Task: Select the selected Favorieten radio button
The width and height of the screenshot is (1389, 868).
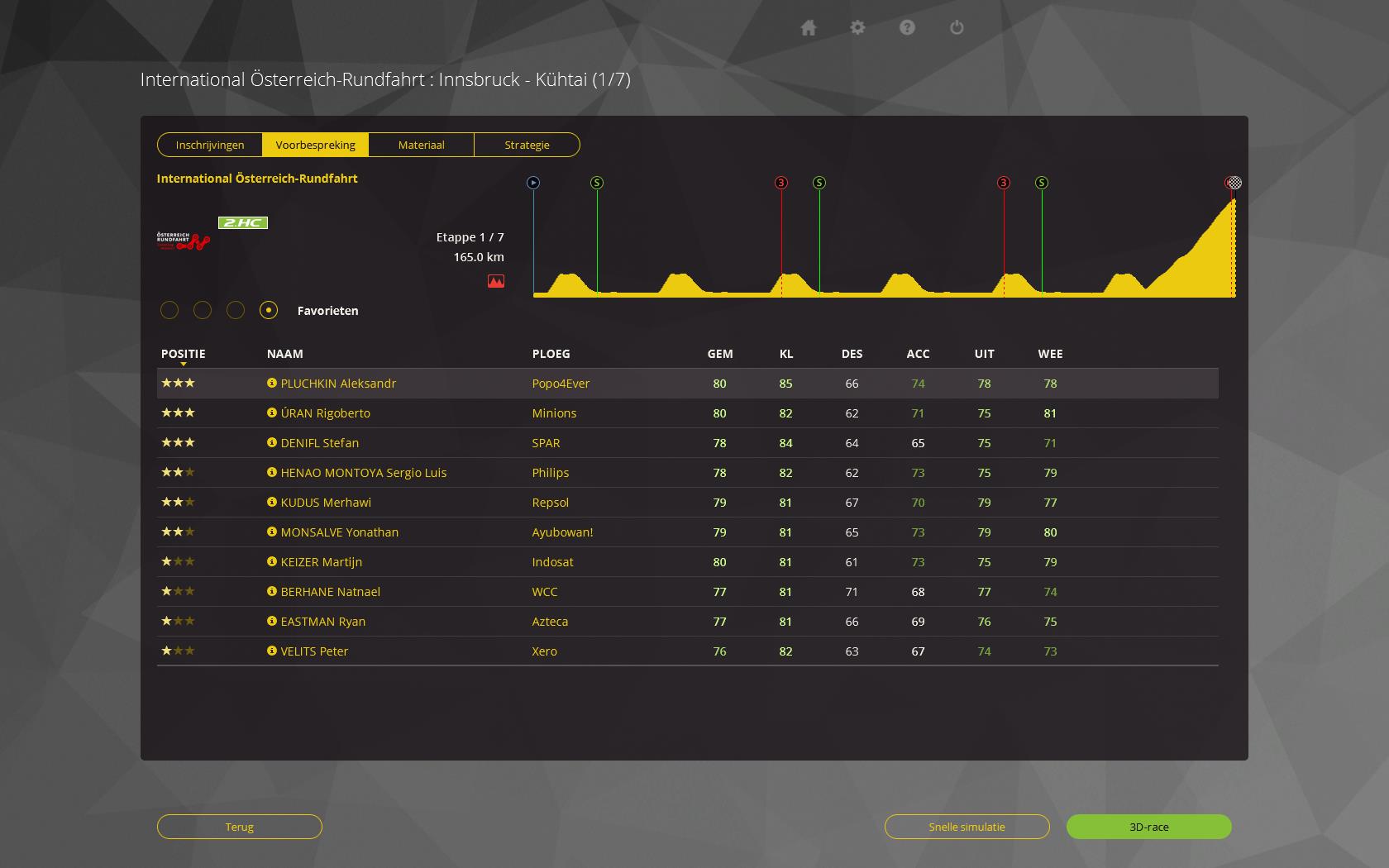Action: pos(269,310)
